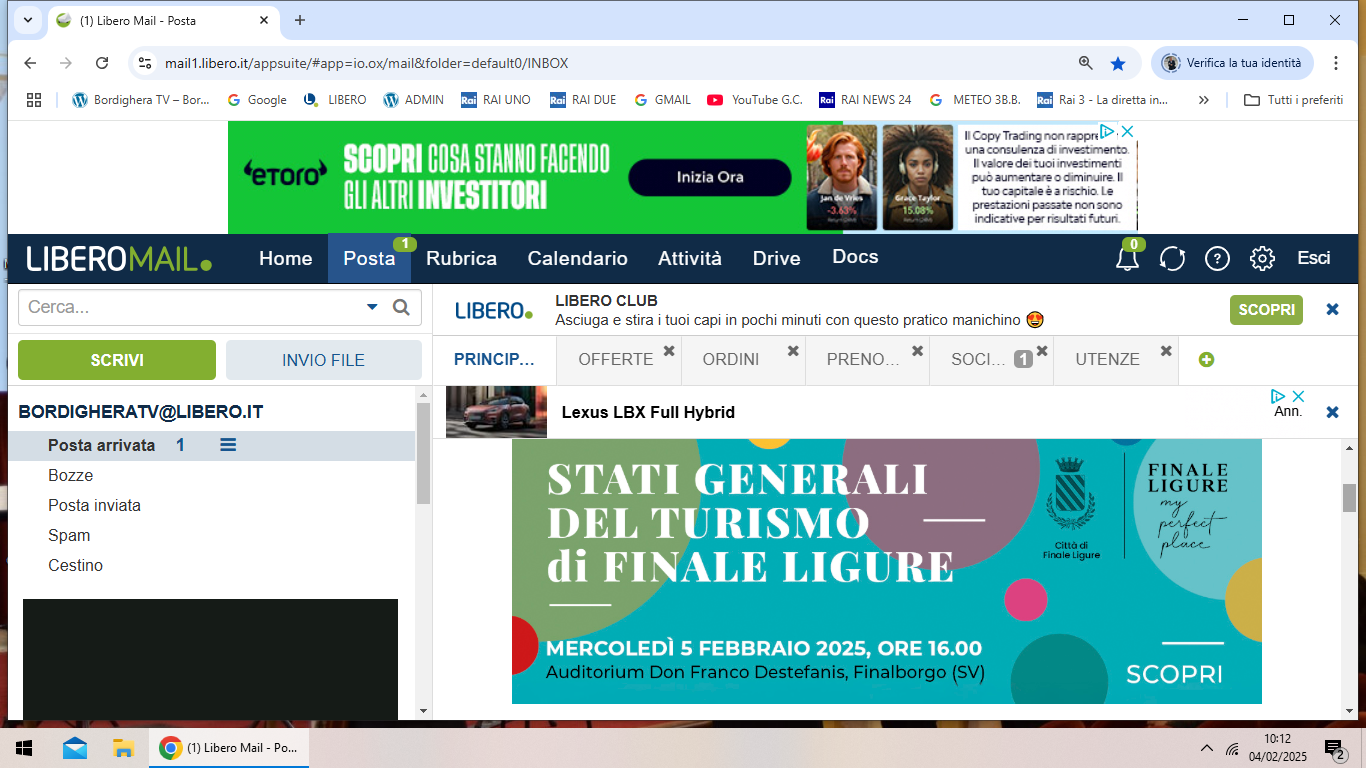Click the refresh mail sync icon
The image size is (1366, 768).
pyautogui.click(x=1172, y=259)
